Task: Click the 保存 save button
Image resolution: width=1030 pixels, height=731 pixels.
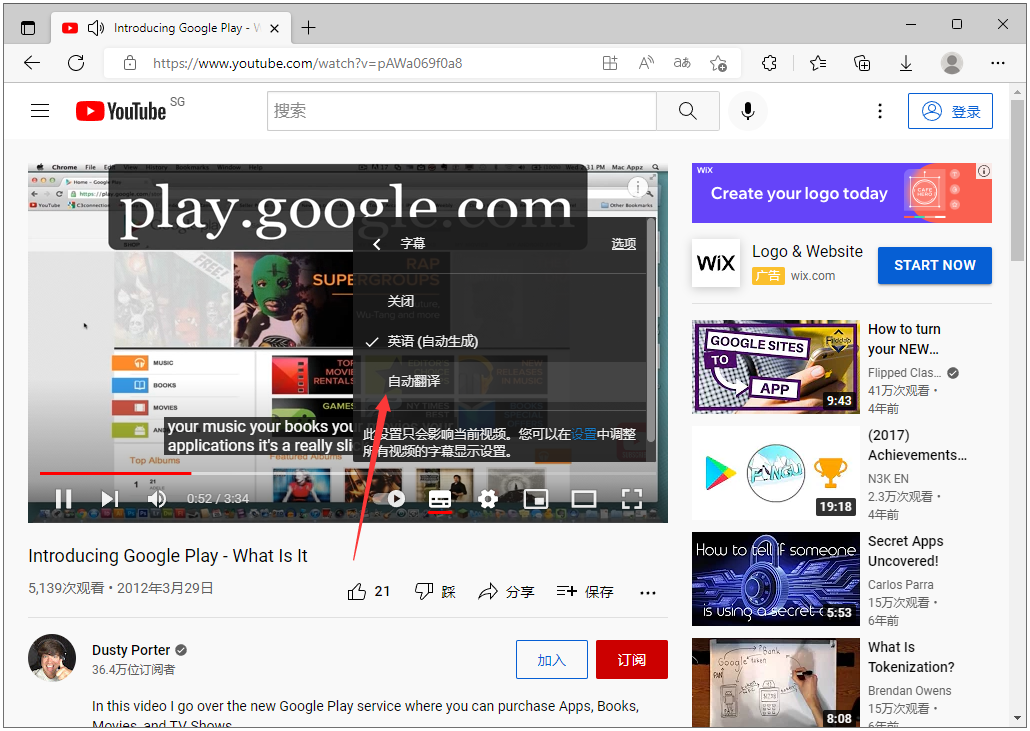Action: [585, 592]
